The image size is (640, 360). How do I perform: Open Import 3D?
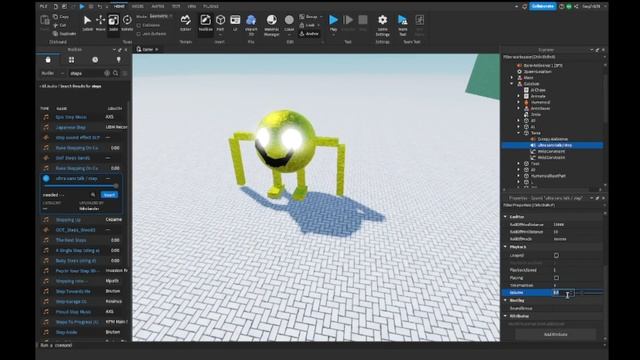pos(251,24)
